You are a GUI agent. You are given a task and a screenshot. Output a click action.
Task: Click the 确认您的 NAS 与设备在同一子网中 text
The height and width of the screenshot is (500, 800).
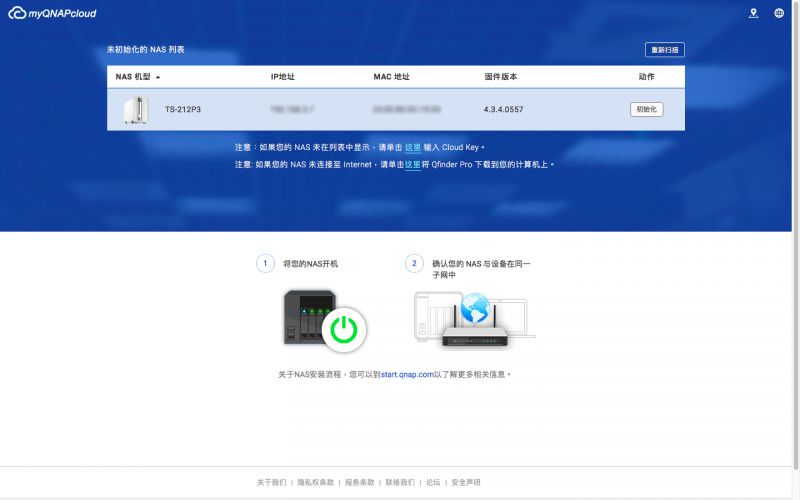(481, 269)
